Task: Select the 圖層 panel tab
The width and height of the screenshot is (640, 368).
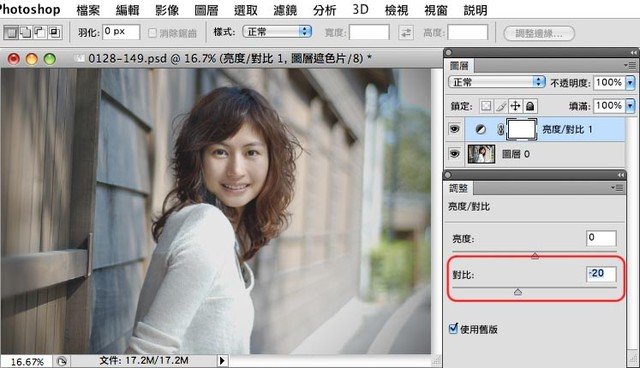Action: tap(459, 66)
